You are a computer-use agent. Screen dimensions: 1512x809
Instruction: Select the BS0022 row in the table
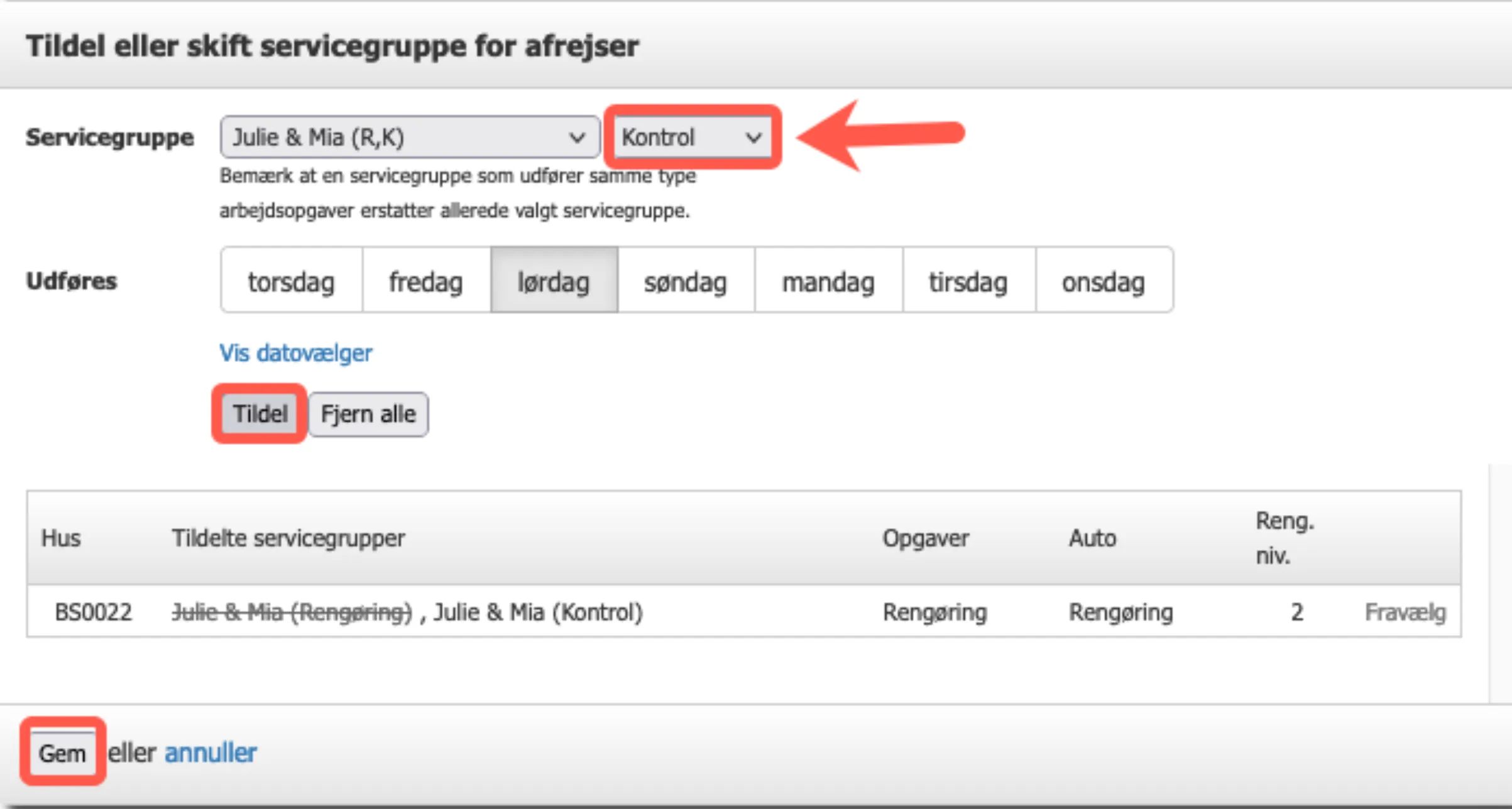[92, 612]
